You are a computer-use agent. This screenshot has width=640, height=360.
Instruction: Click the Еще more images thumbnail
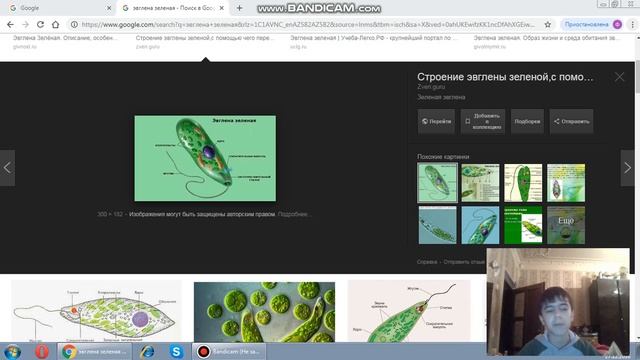566,225
